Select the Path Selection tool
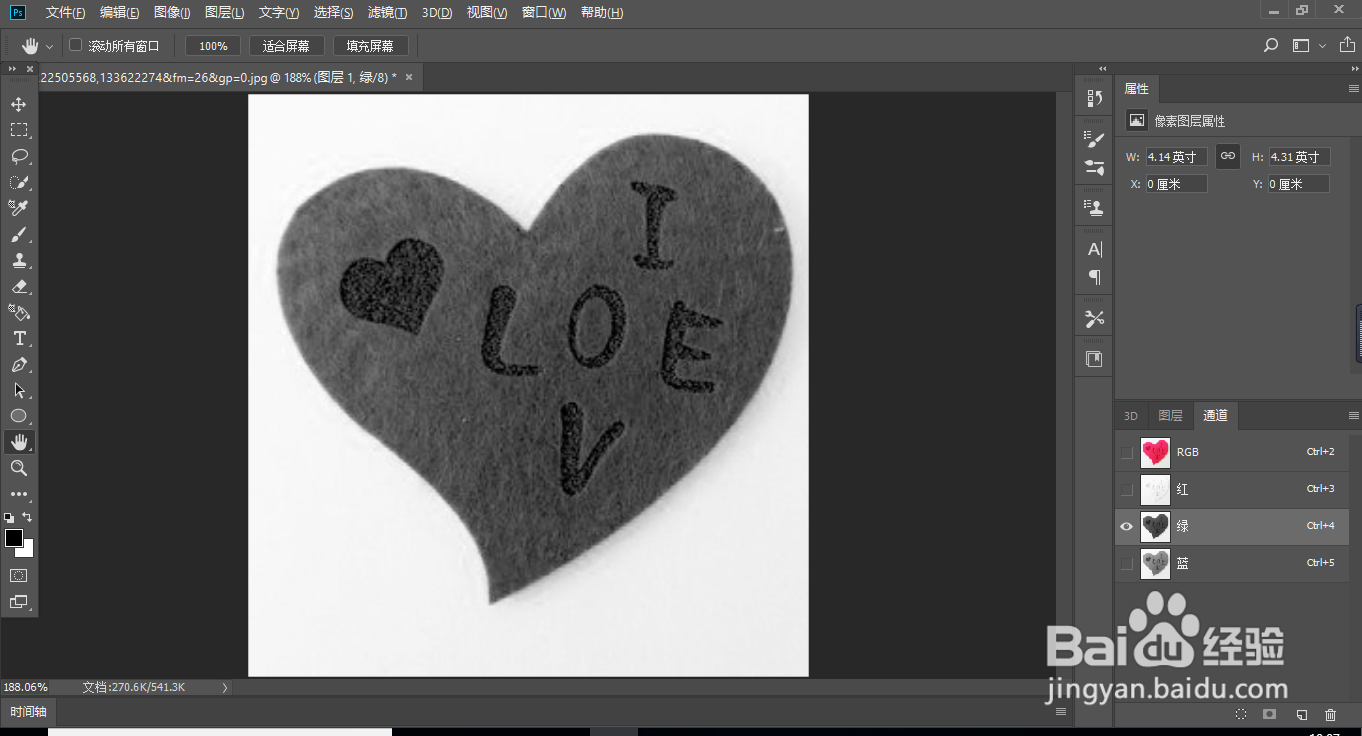 19,391
